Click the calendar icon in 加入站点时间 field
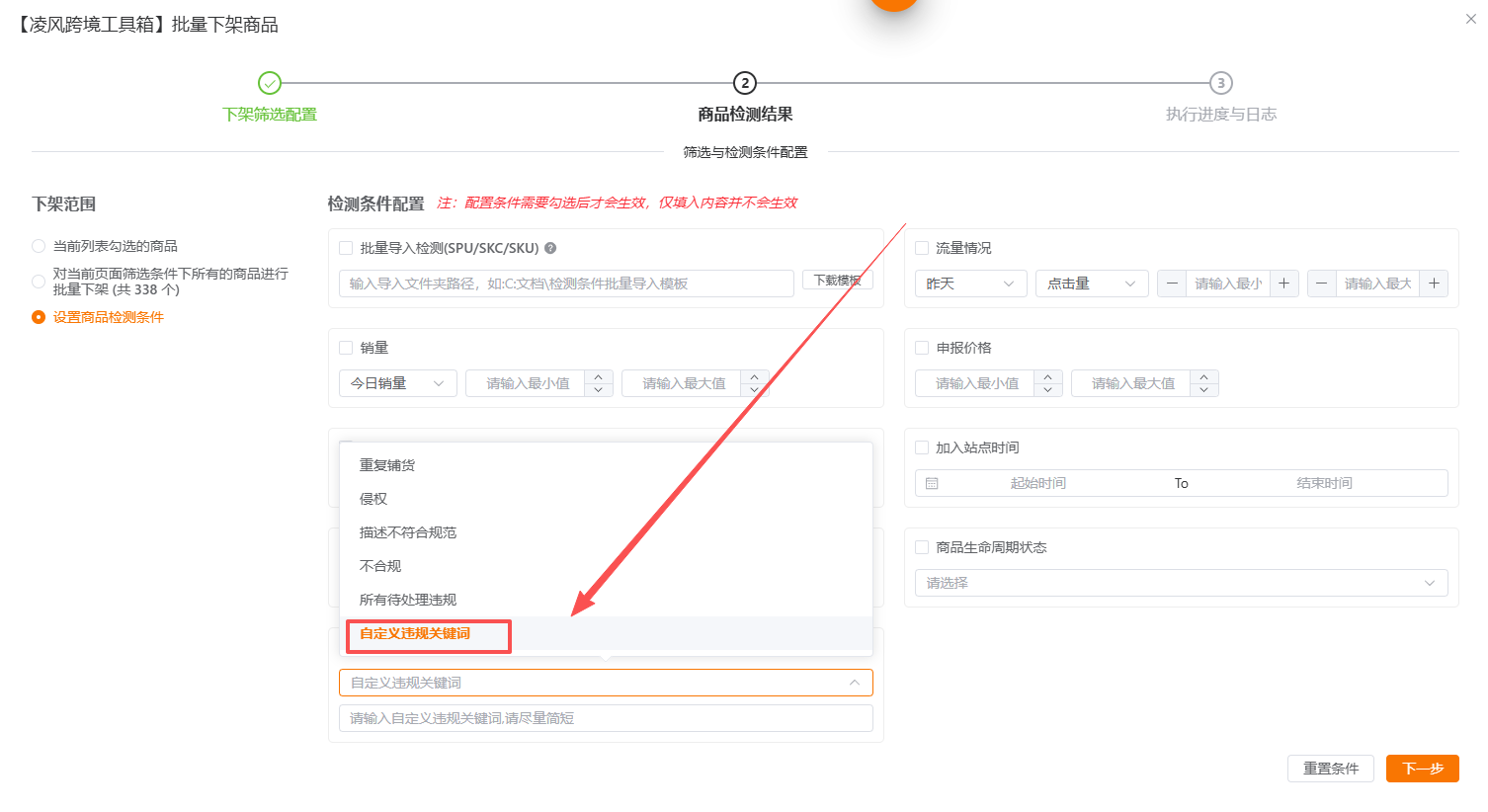This screenshot has height=812, width=1488. [x=932, y=483]
